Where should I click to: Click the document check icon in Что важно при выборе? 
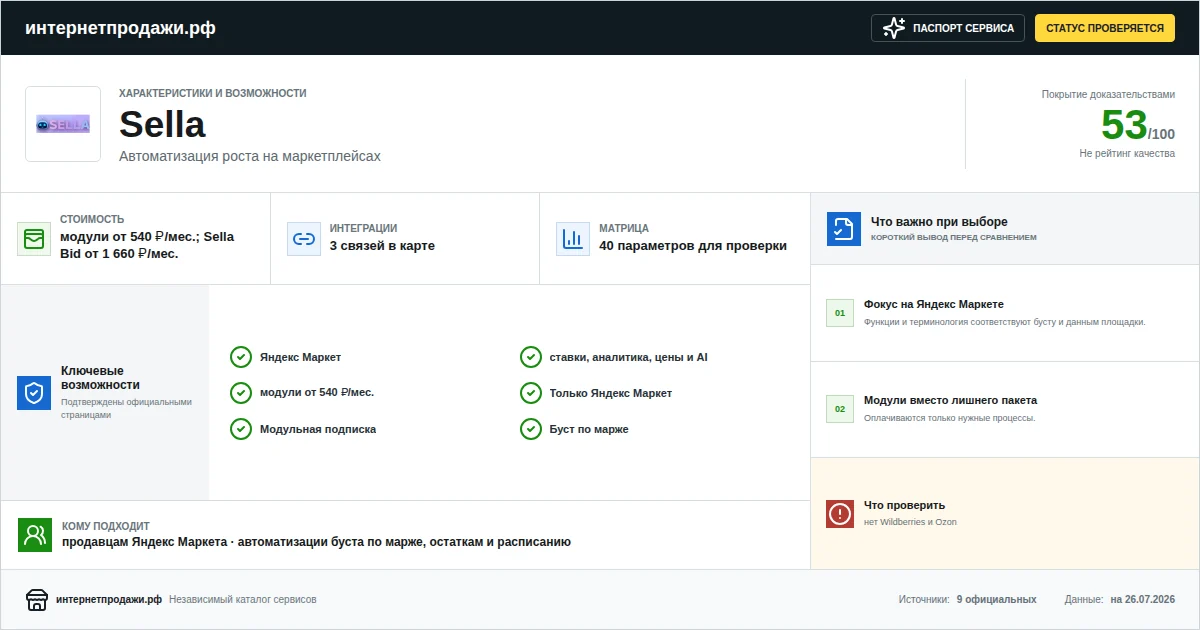click(x=844, y=228)
